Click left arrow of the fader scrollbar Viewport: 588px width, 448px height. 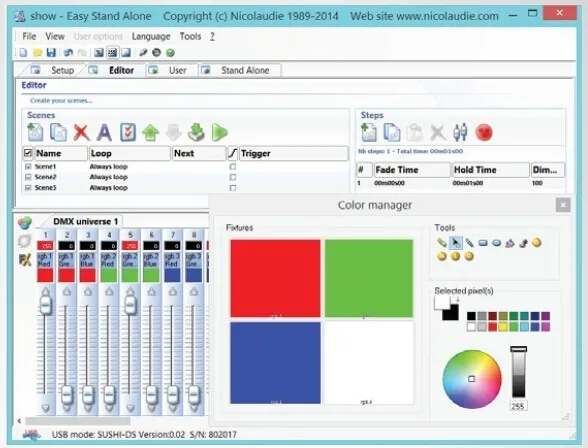pyautogui.click(x=19, y=421)
